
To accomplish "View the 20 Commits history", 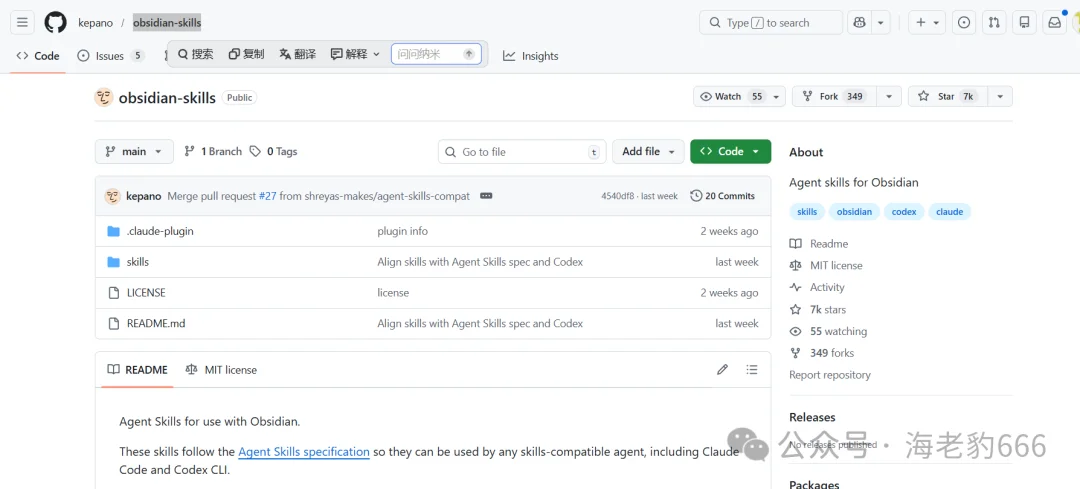I will [x=722, y=196].
